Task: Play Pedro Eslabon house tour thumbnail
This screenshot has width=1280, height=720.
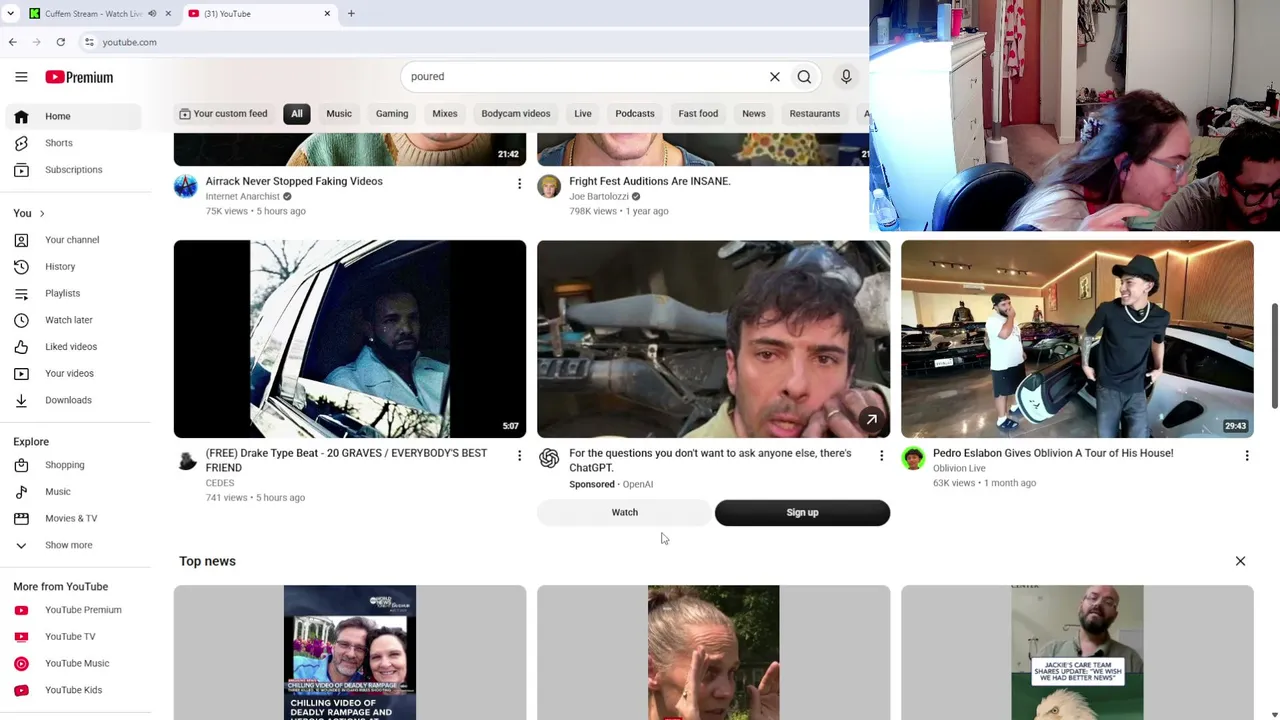Action: point(1077,339)
